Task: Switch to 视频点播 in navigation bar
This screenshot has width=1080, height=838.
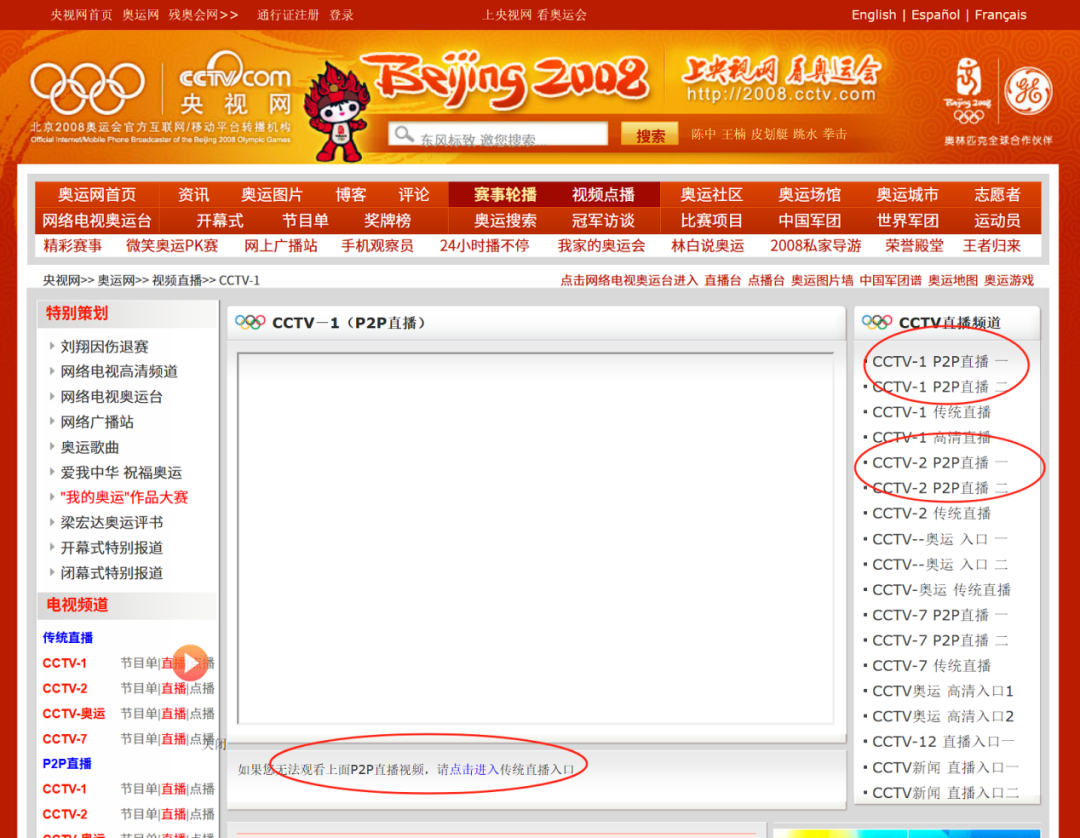Action: pos(603,195)
